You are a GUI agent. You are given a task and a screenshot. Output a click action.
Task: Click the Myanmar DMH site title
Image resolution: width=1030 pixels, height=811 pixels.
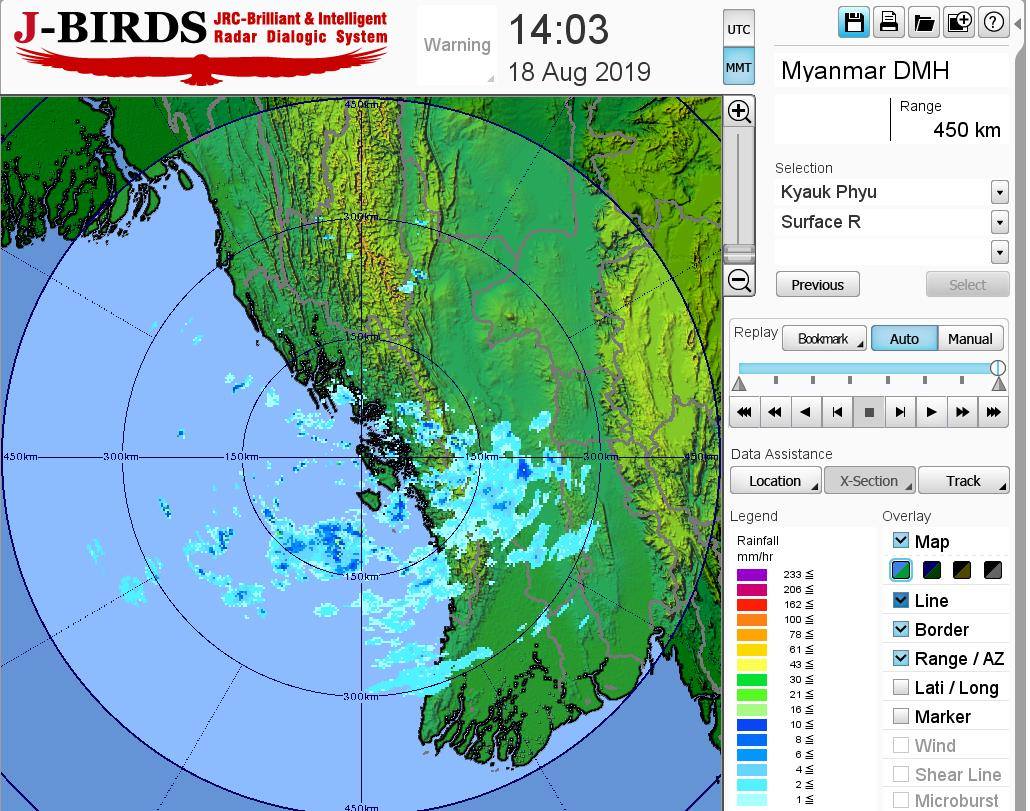864,70
